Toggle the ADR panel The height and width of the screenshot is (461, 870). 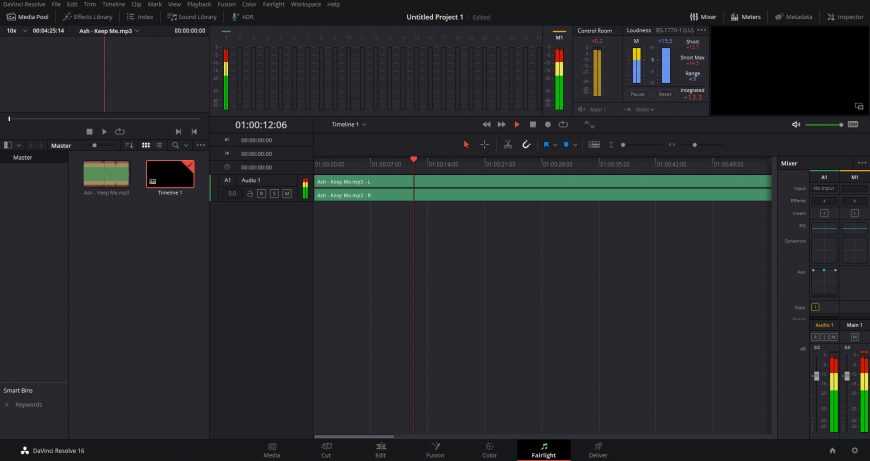click(x=242, y=17)
